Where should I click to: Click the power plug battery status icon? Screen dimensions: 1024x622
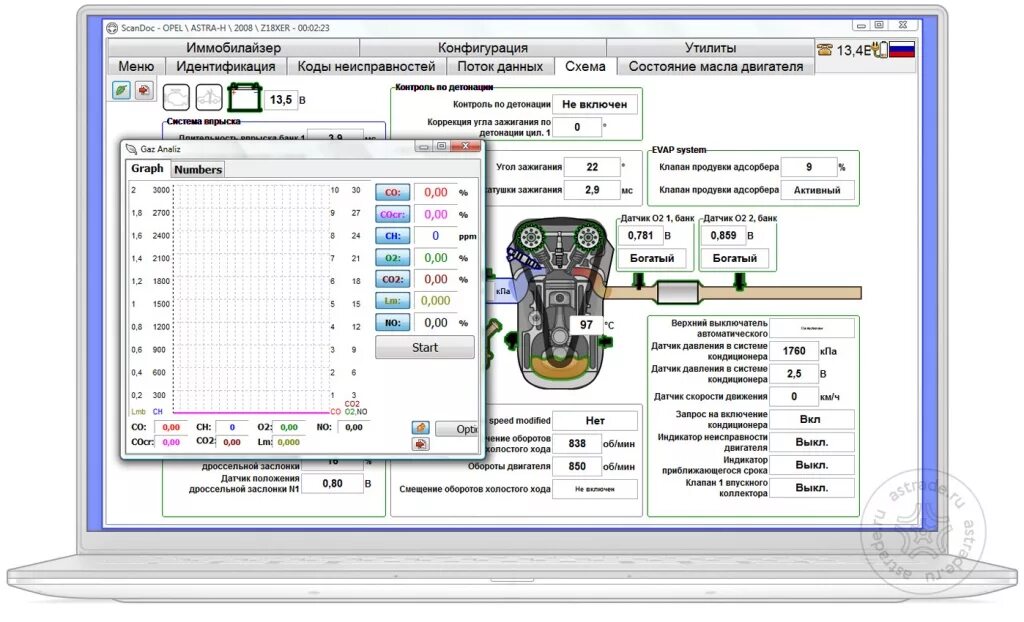(x=880, y=50)
